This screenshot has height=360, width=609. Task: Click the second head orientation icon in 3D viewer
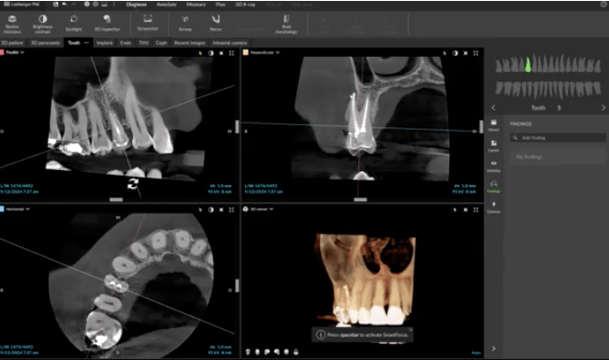[x=257, y=352]
